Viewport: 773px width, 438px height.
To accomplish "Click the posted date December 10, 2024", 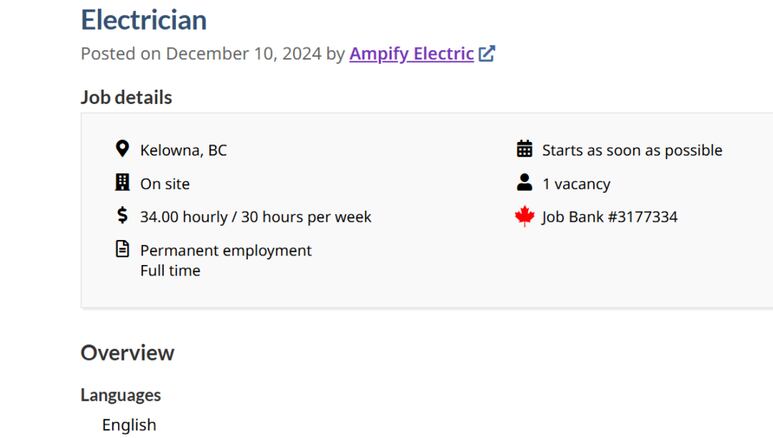I will pyautogui.click(x=244, y=54).
